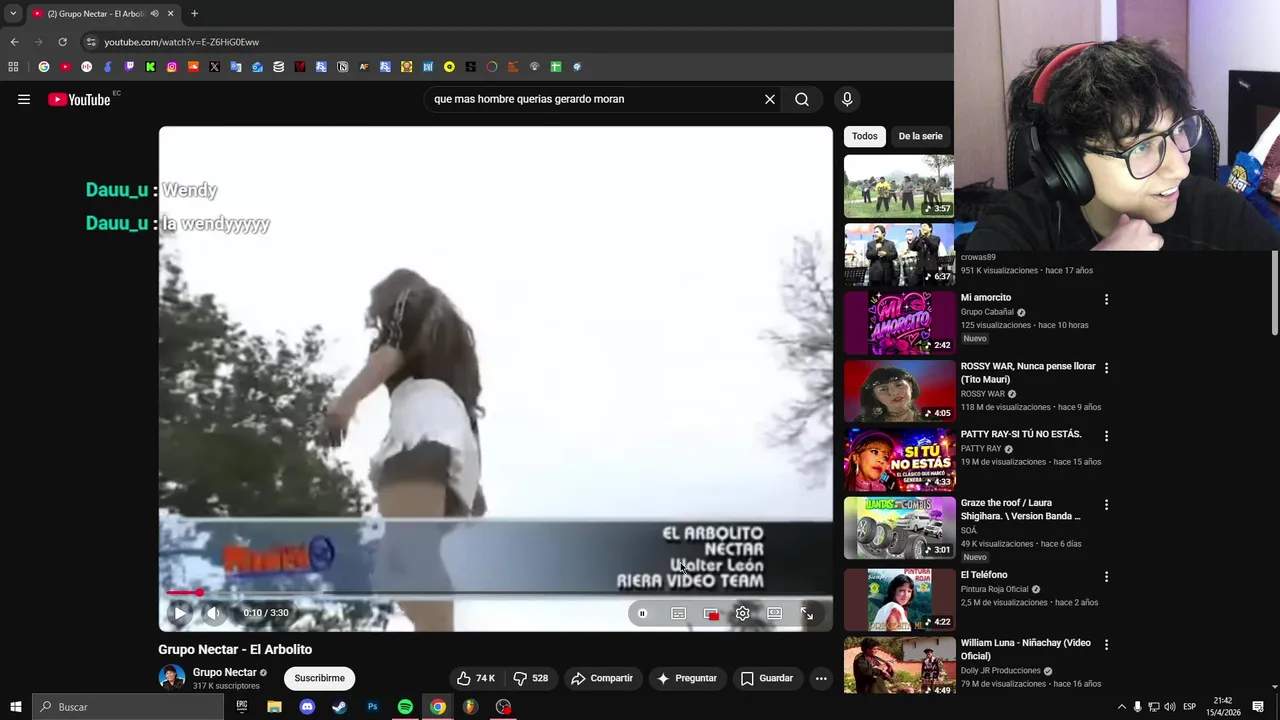The width and height of the screenshot is (1280, 720).
Task: Open the player settings gear
Action: (x=742, y=613)
